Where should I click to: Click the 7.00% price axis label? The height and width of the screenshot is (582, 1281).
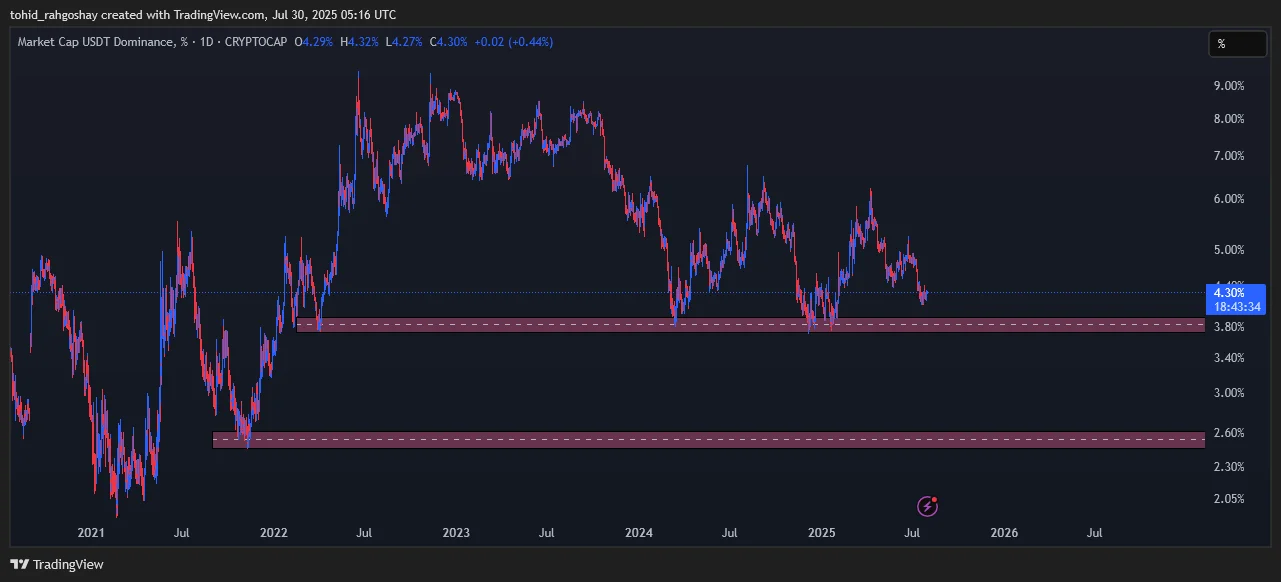(1228, 156)
